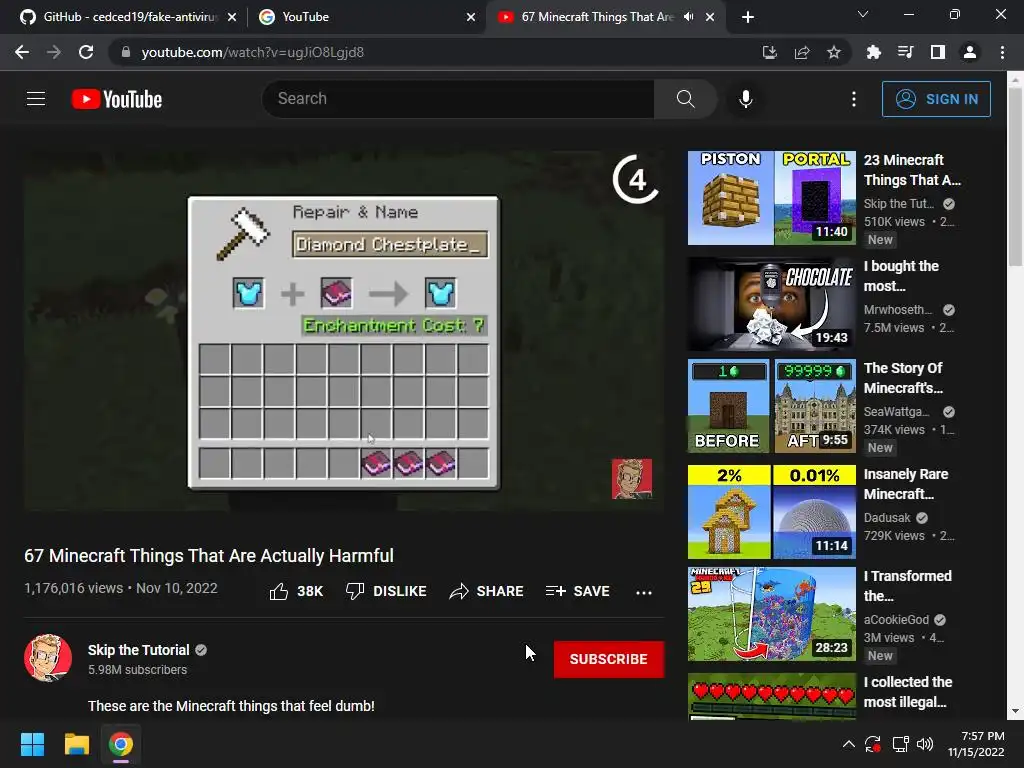Click the address bar URL

tap(253, 52)
